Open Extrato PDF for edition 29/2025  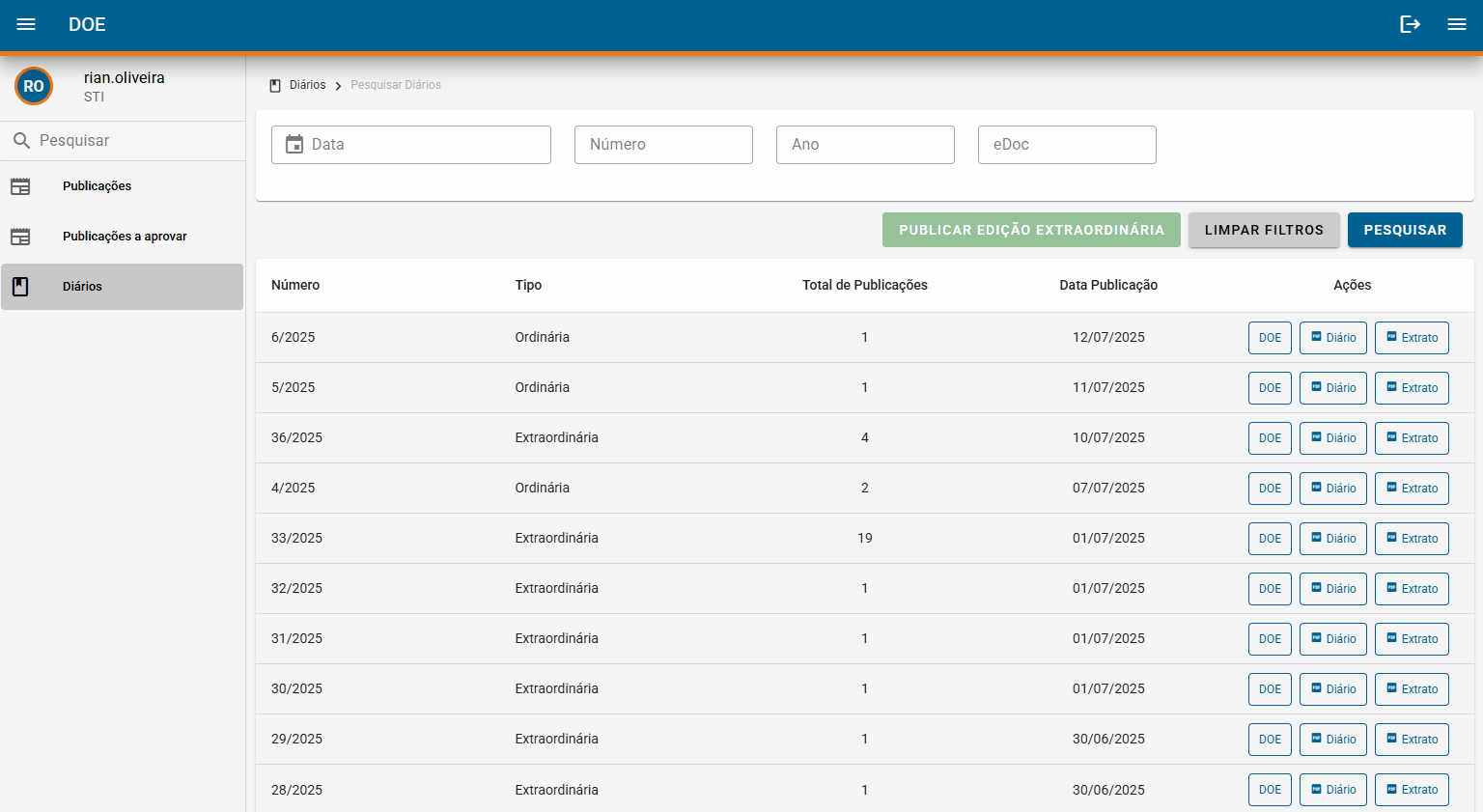pos(1412,740)
